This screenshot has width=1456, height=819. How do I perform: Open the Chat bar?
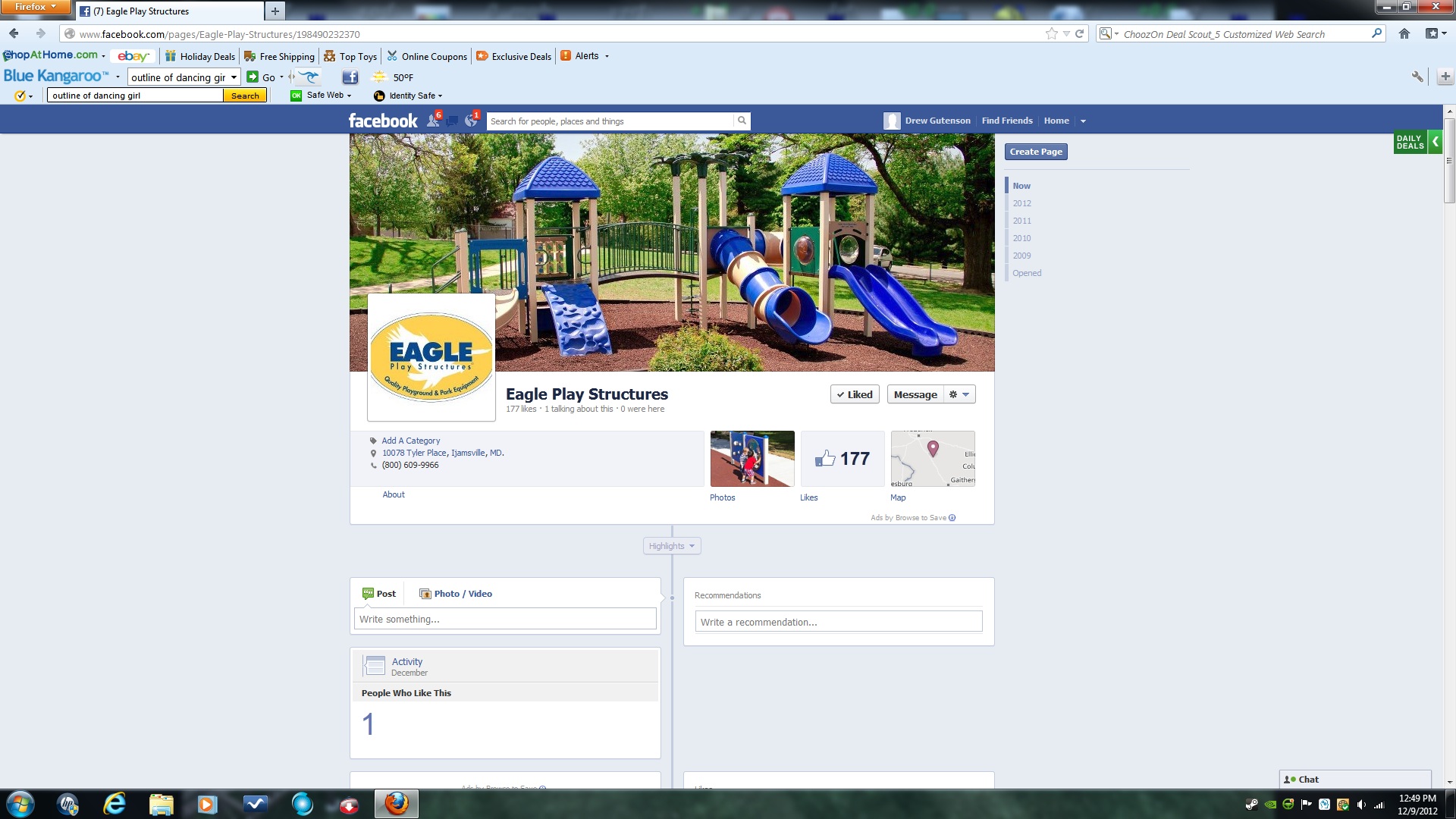pyautogui.click(x=1355, y=780)
